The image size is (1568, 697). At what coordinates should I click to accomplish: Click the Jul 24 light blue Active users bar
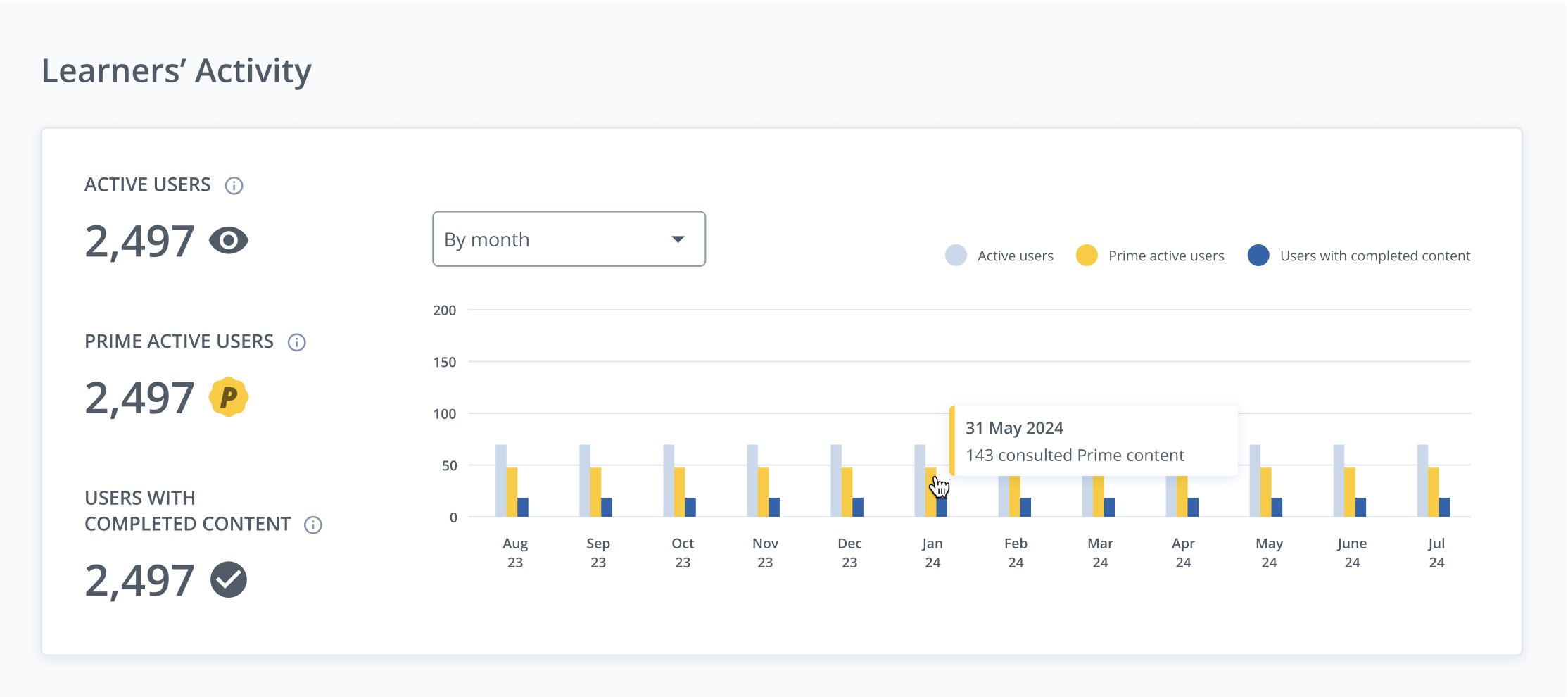(x=1422, y=481)
